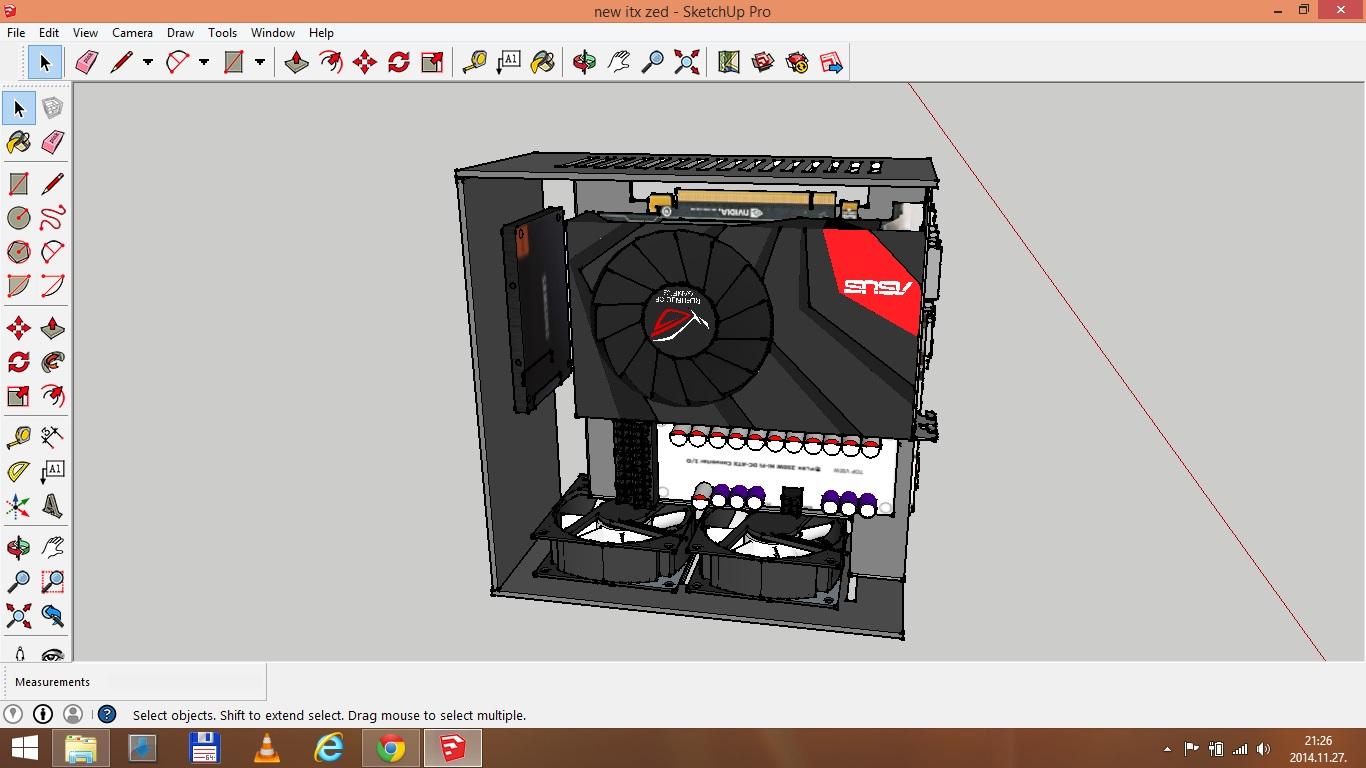This screenshot has height=768, width=1366.
Task: Open Extension Warehouse from the top toolbar
Action: (797, 63)
